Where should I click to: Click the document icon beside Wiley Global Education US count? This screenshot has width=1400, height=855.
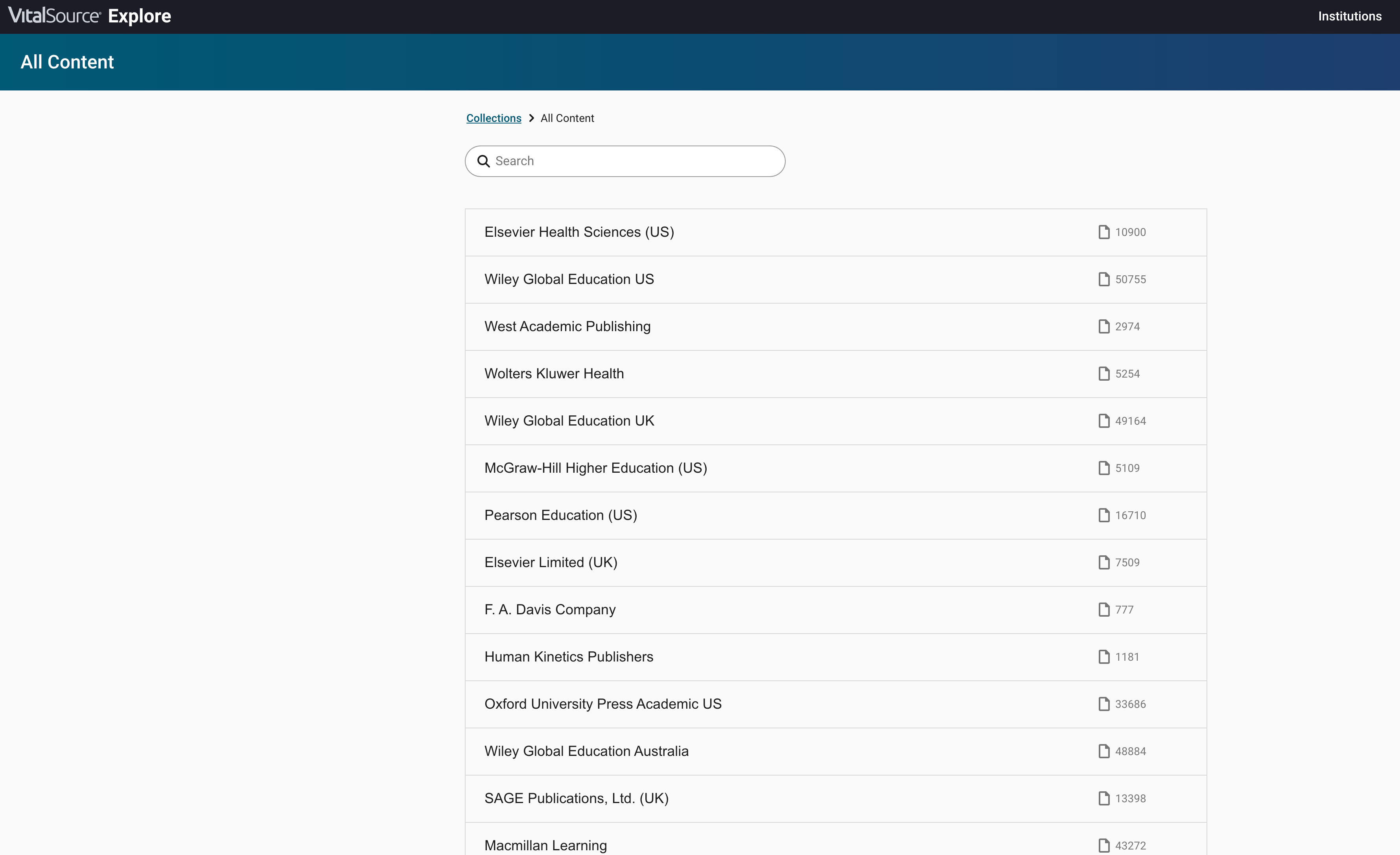click(x=1105, y=279)
